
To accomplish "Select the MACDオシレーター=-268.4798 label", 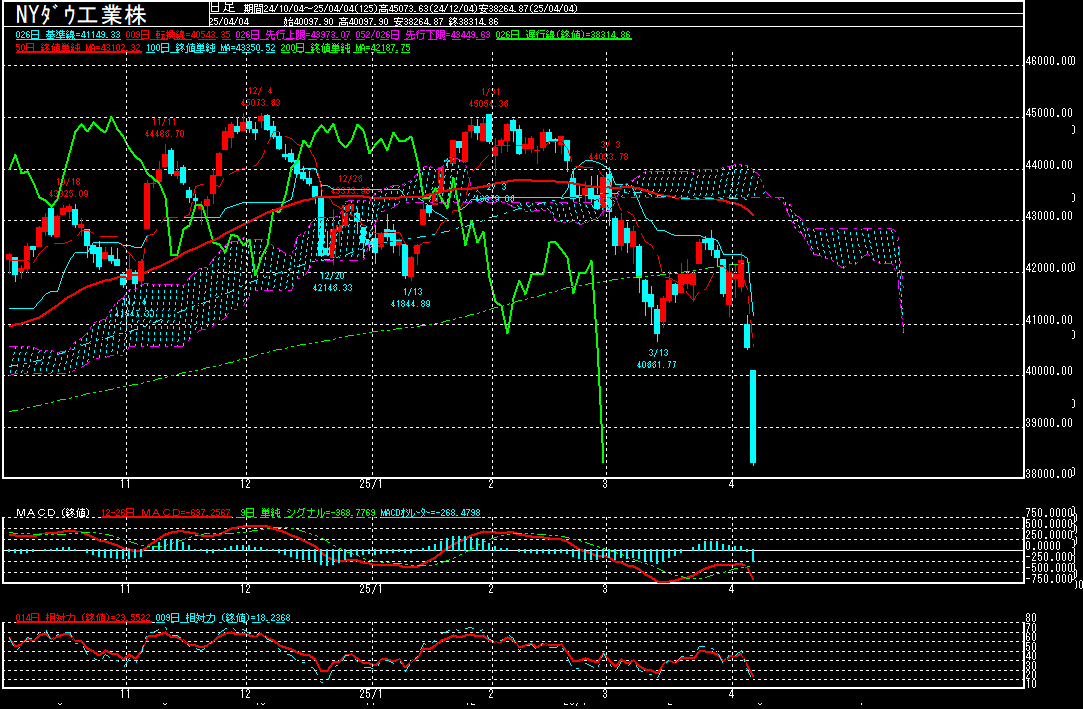I will pyautogui.click(x=430, y=513).
